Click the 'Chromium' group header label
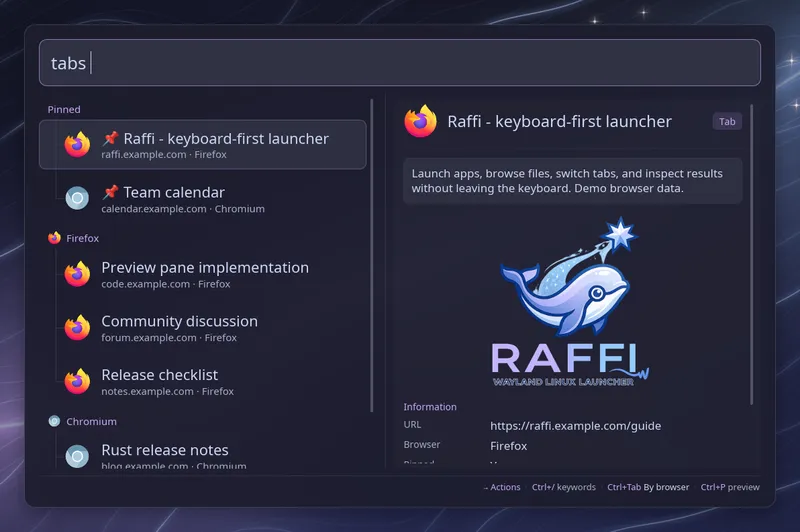Screen dimensions: 800x532 pos(91,421)
